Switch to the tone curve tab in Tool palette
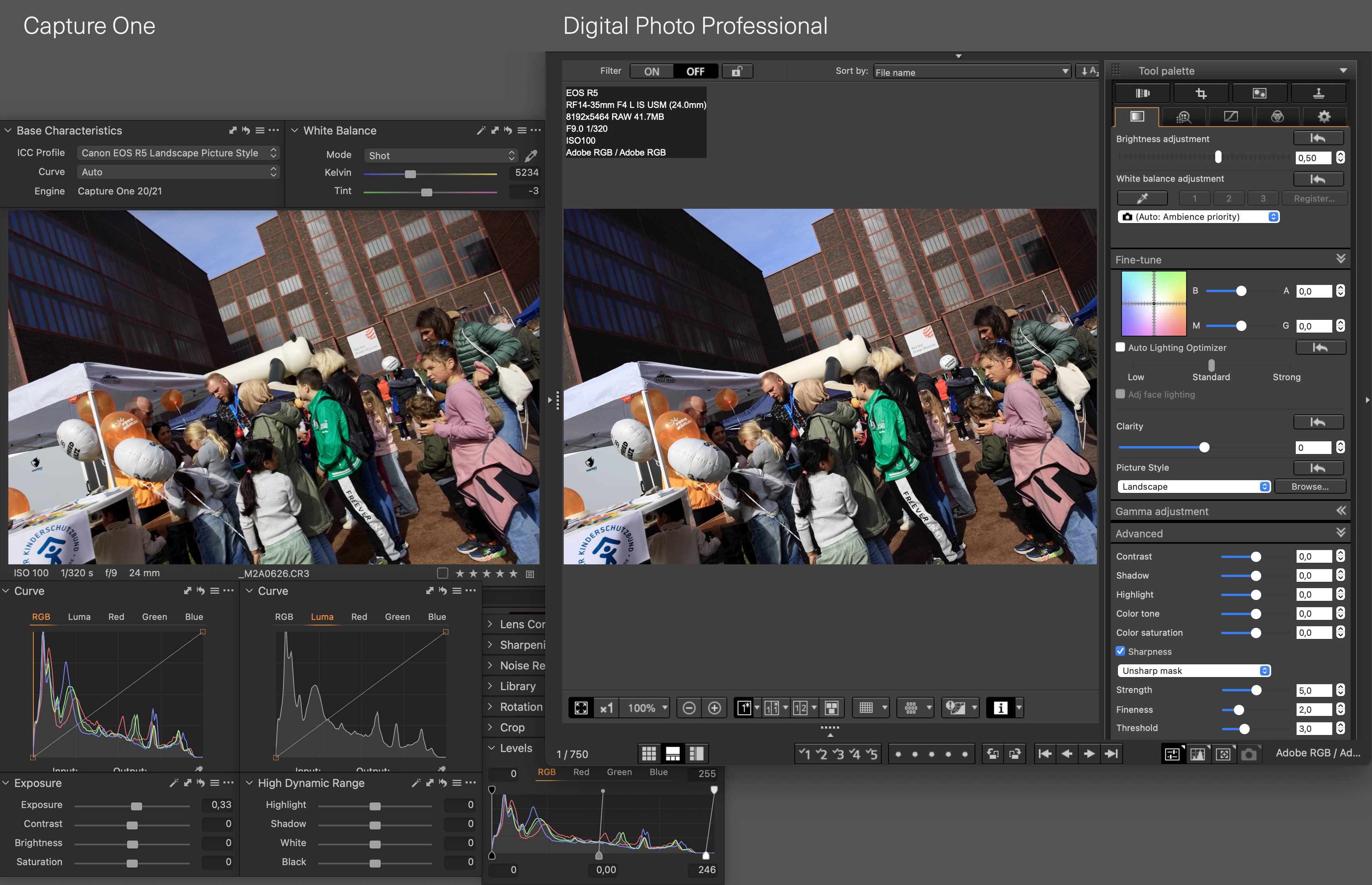 pos(1231,117)
